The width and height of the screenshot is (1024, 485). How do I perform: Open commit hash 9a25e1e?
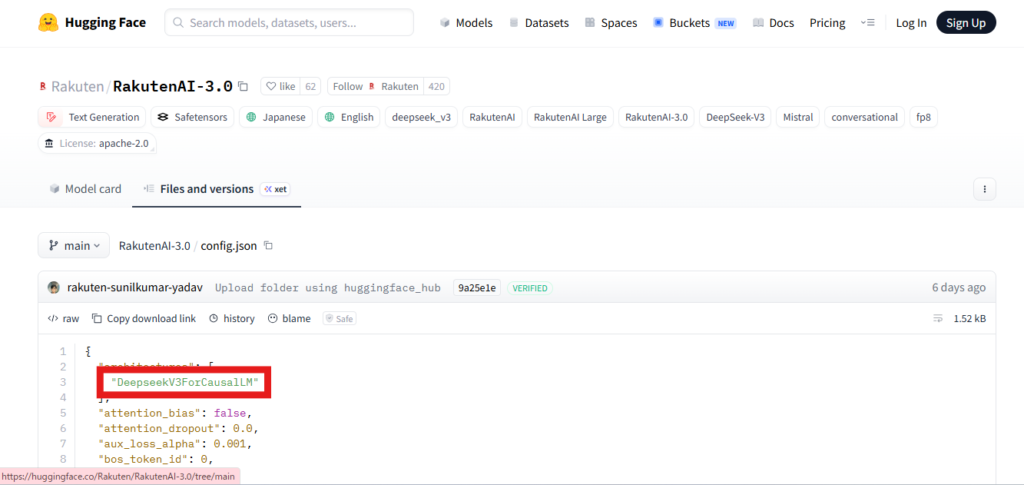(x=477, y=288)
